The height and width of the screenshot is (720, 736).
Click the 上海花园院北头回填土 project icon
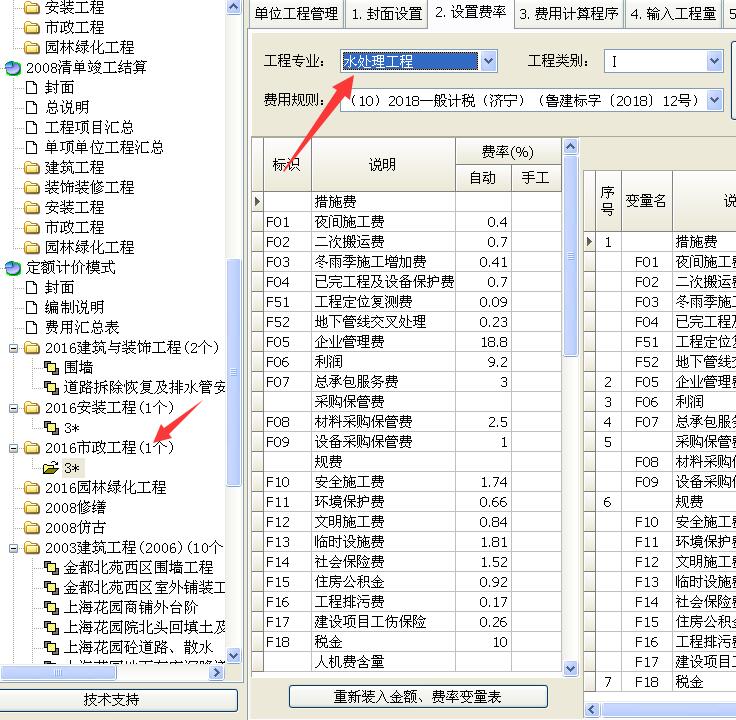tap(51, 627)
